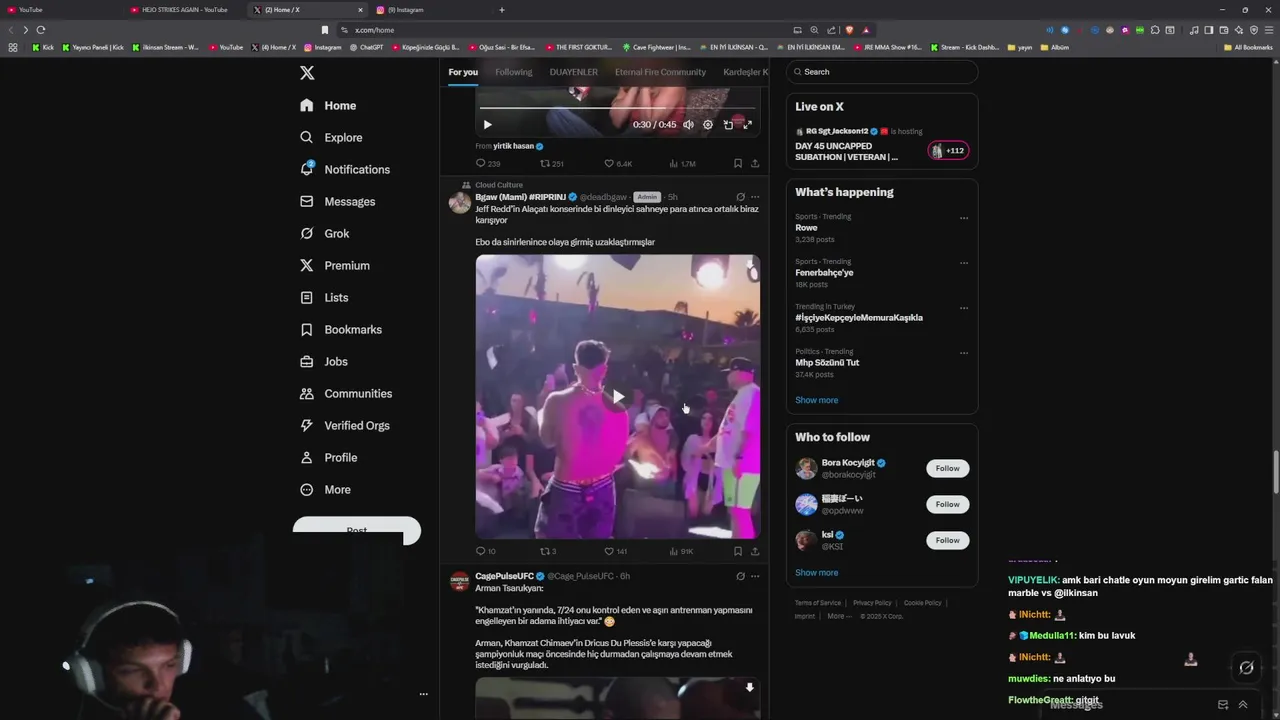Compose a new message in drawer
The height and width of the screenshot is (720, 1280).
point(1222,705)
